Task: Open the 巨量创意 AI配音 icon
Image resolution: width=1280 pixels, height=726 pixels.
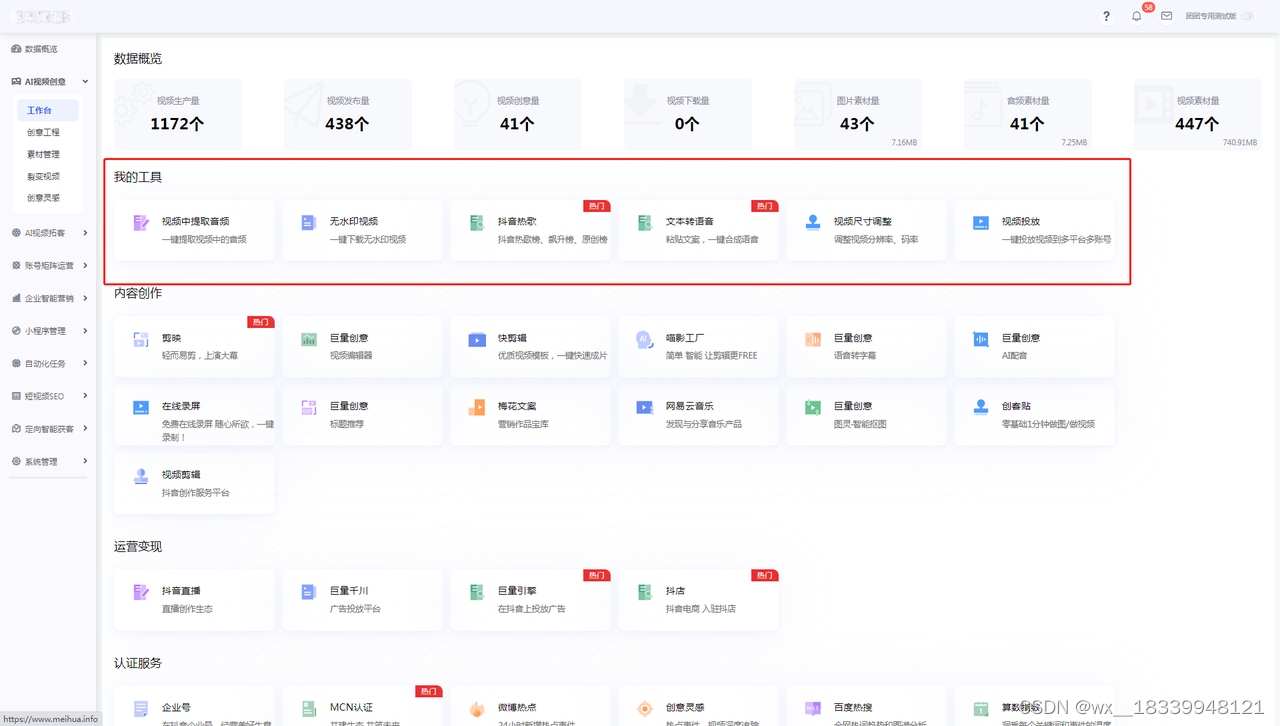Action: pos(981,340)
